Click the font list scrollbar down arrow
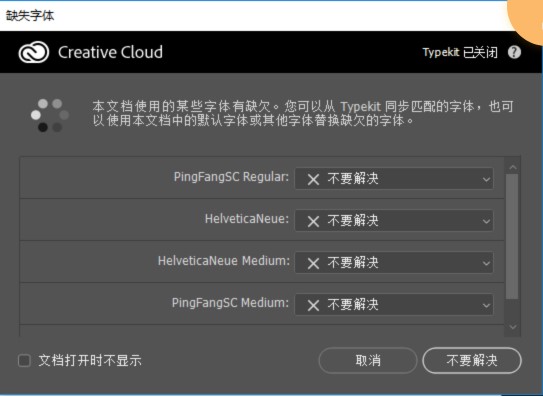 (513, 327)
